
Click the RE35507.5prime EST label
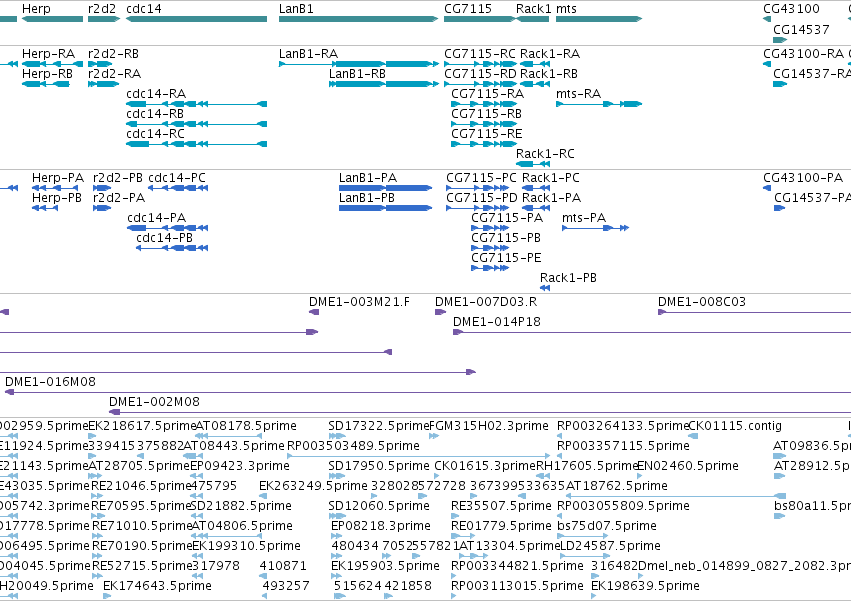tap(501, 505)
